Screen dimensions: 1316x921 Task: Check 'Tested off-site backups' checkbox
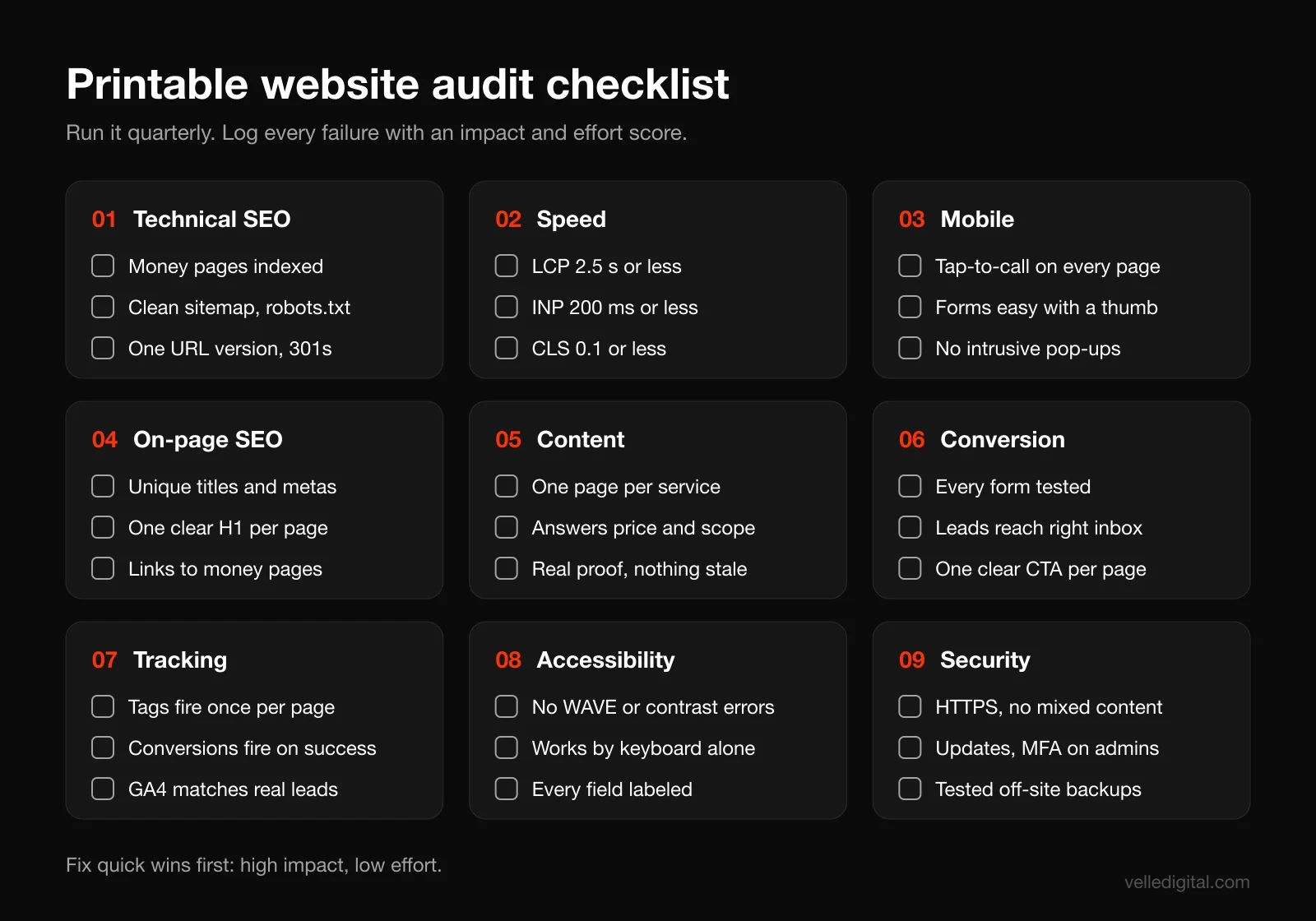(x=910, y=789)
